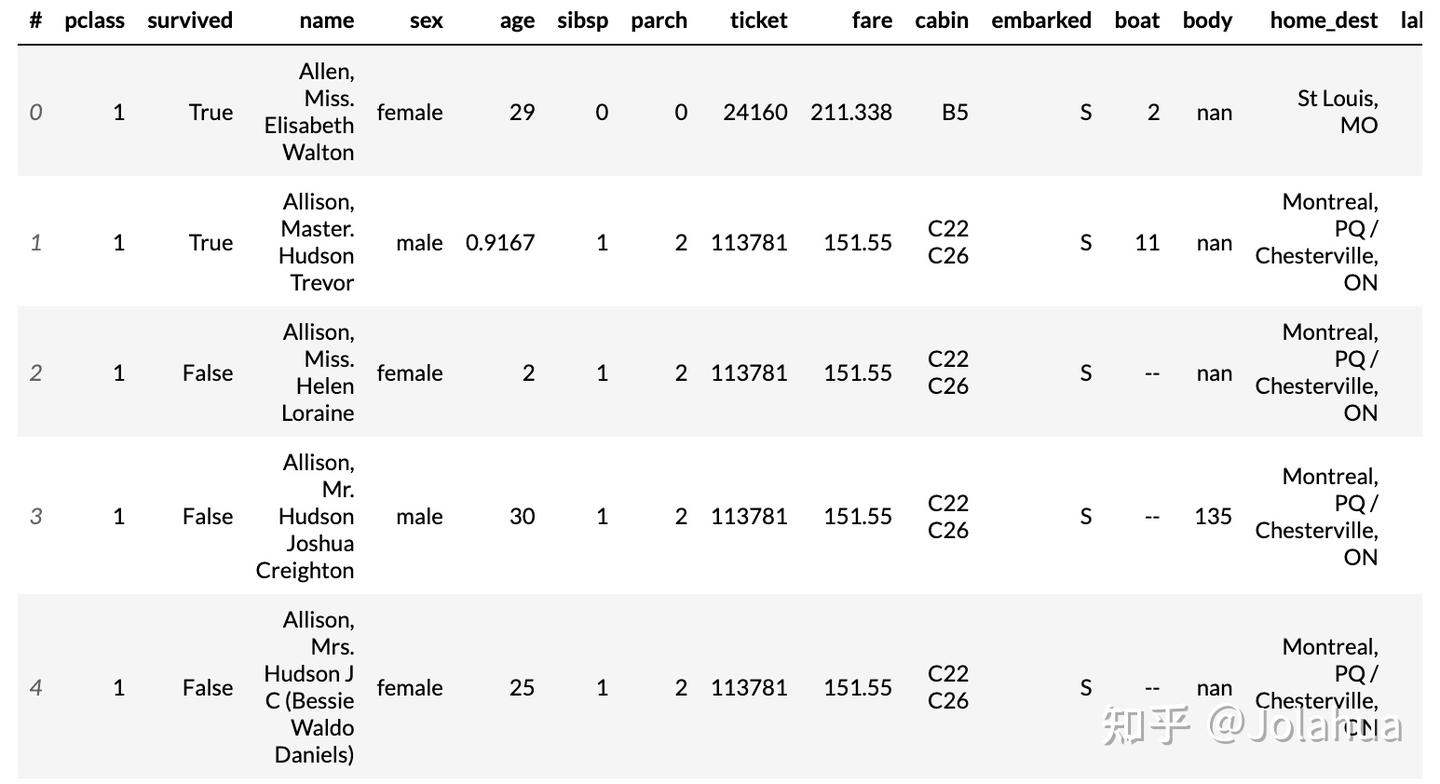Select the "name" column header
1440x784 pixels.
click(x=326, y=20)
